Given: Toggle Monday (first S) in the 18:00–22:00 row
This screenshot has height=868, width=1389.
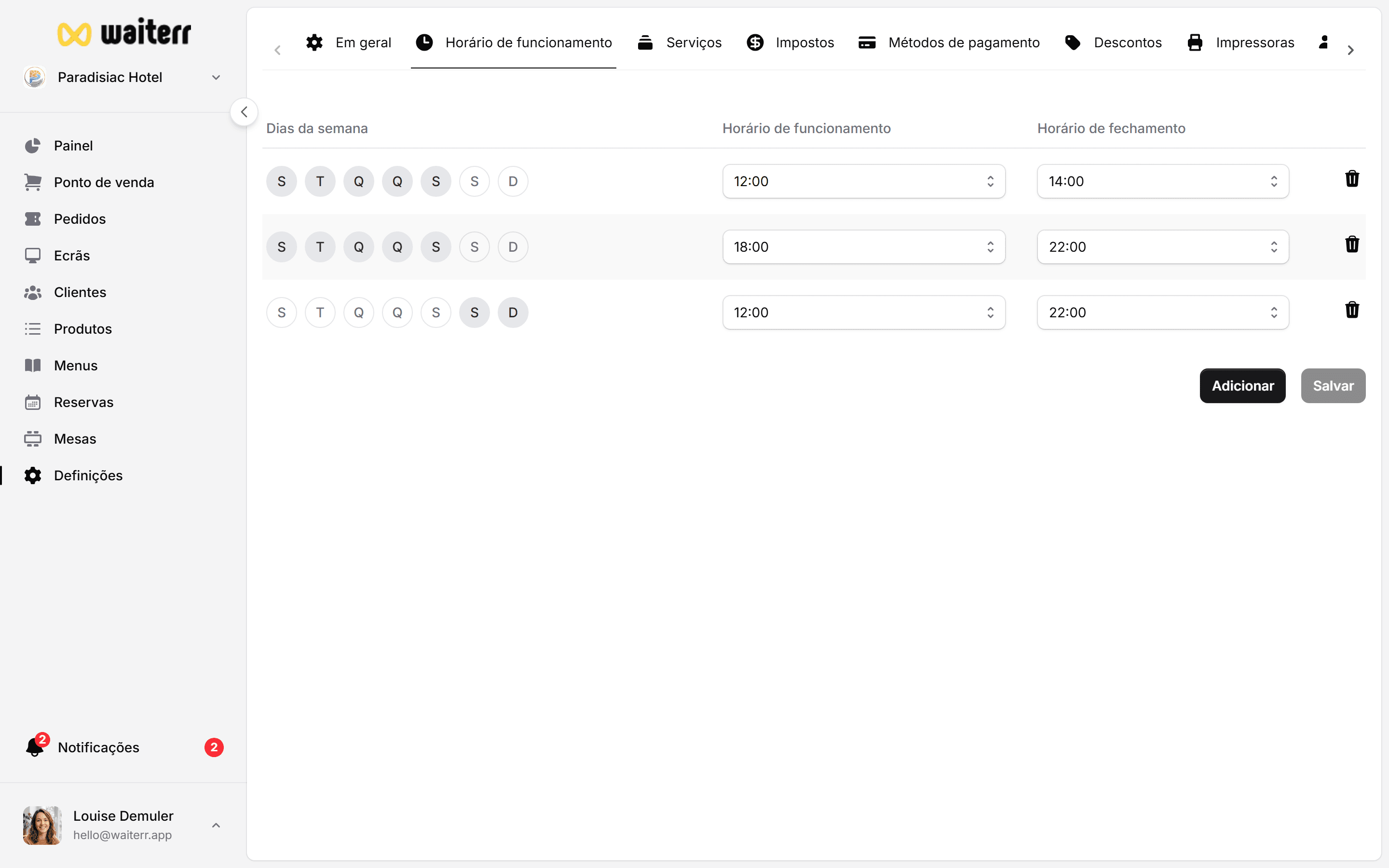Looking at the screenshot, I should tap(281, 247).
